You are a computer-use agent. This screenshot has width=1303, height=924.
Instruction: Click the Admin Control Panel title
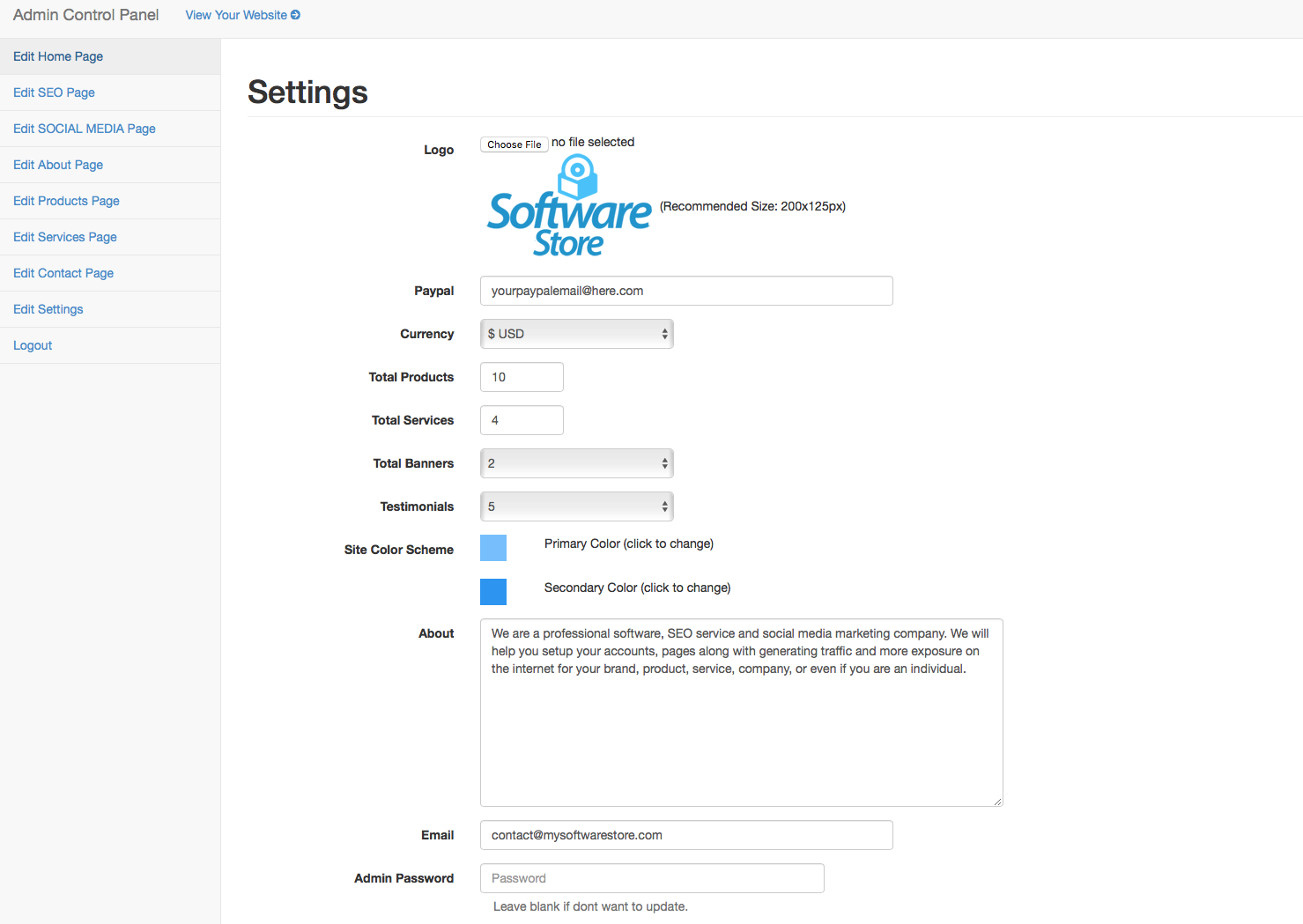click(85, 15)
